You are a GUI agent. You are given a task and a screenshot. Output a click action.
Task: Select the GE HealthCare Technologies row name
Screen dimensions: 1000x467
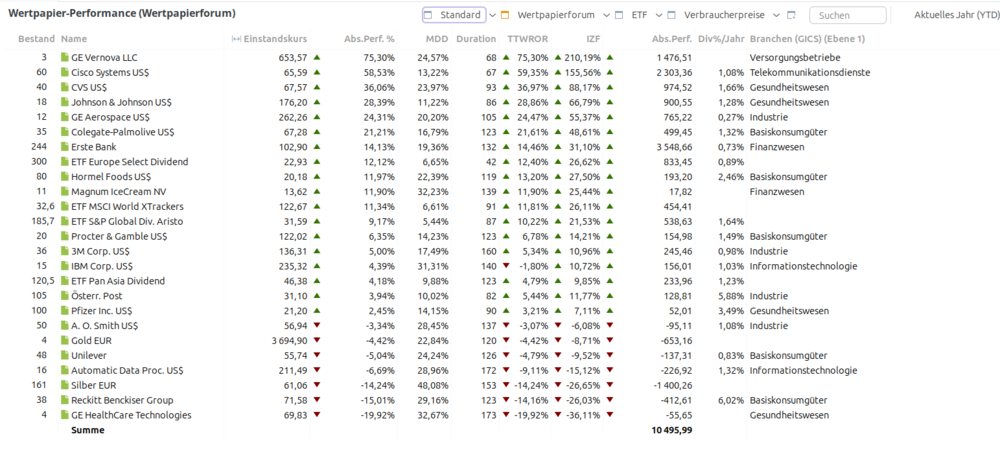(x=131, y=415)
